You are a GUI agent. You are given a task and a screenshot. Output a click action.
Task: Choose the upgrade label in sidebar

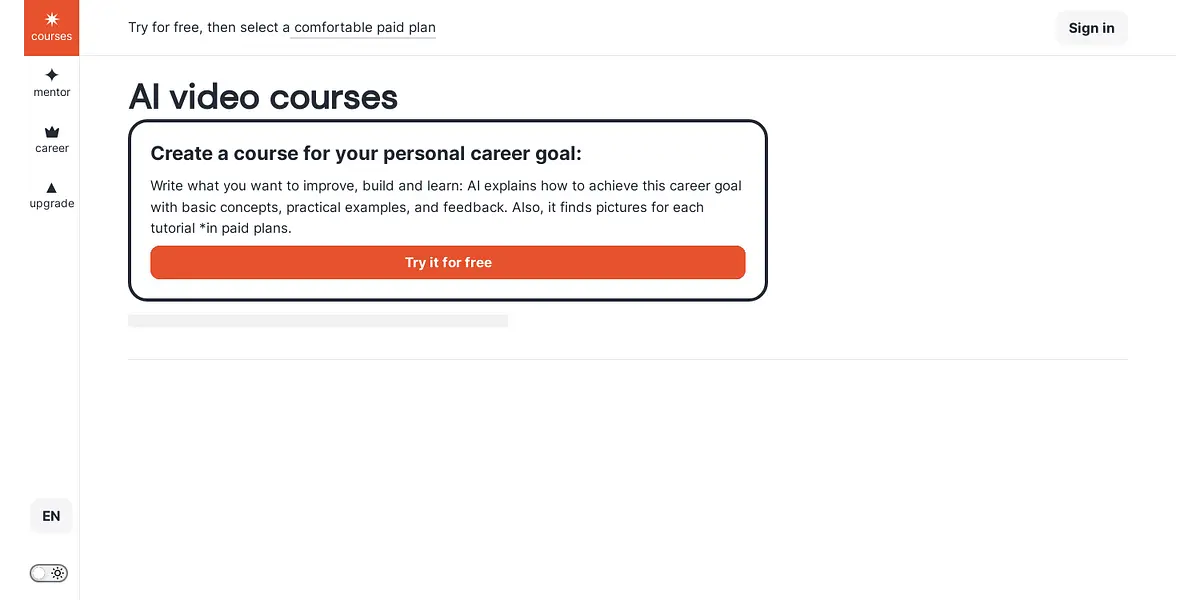52,204
